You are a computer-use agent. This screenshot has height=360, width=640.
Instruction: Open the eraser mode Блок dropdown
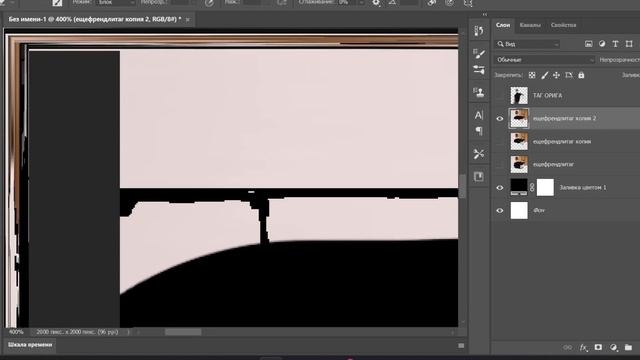coord(116,2)
